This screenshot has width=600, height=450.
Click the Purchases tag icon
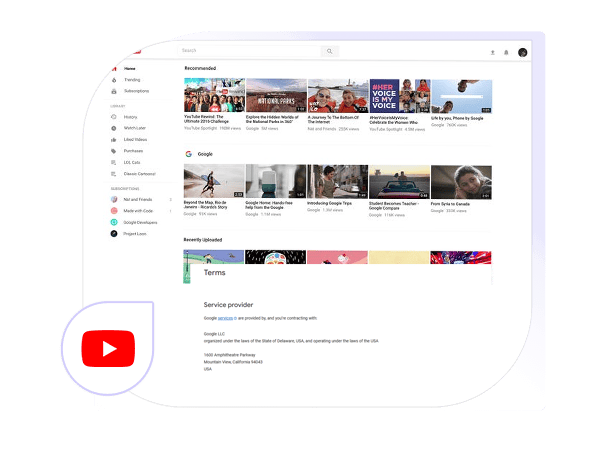tap(114, 151)
